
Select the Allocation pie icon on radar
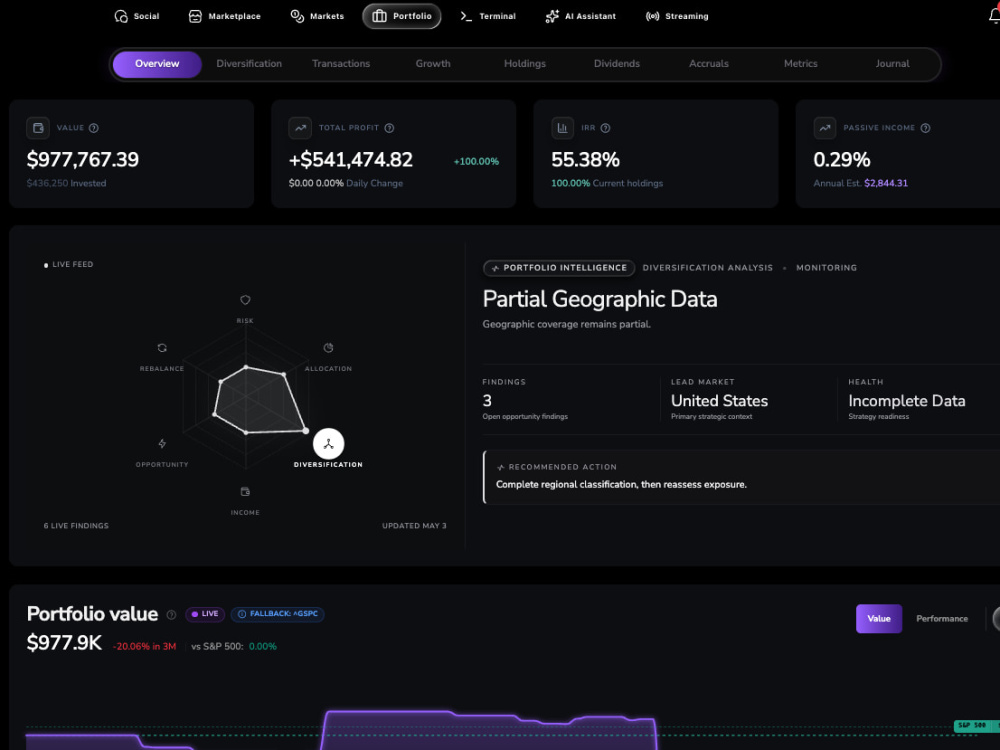point(328,348)
